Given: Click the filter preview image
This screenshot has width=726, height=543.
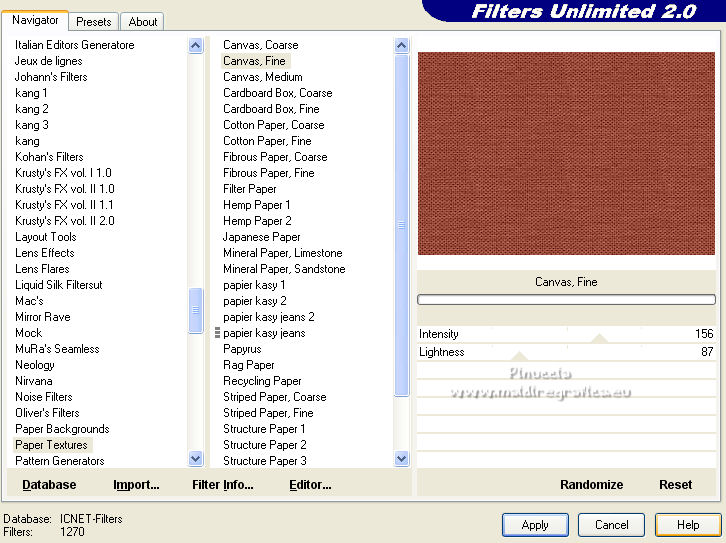Looking at the screenshot, I should (x=566, y=153).
